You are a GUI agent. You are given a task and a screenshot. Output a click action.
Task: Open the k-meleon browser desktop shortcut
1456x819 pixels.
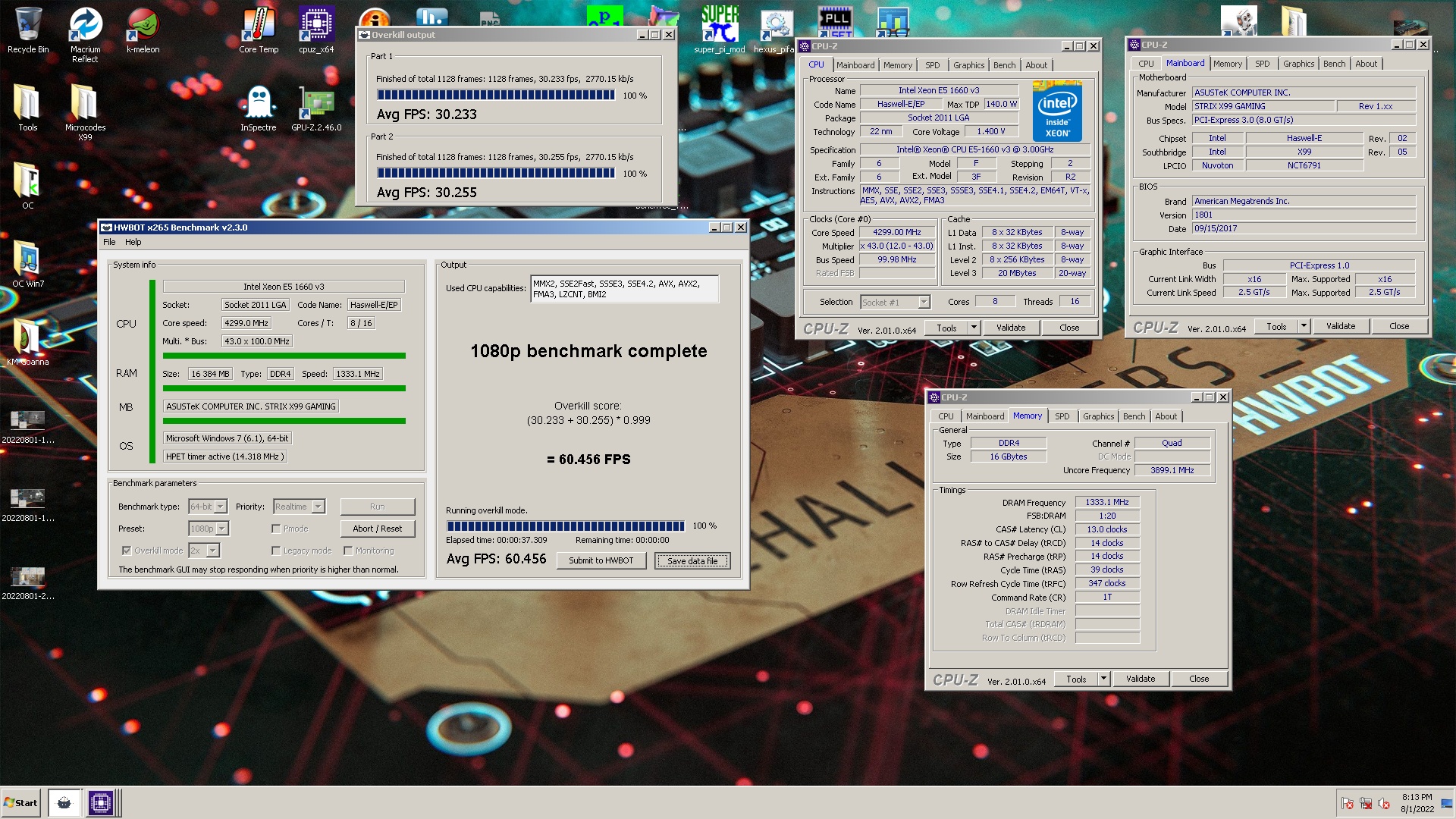coord(143,30)
